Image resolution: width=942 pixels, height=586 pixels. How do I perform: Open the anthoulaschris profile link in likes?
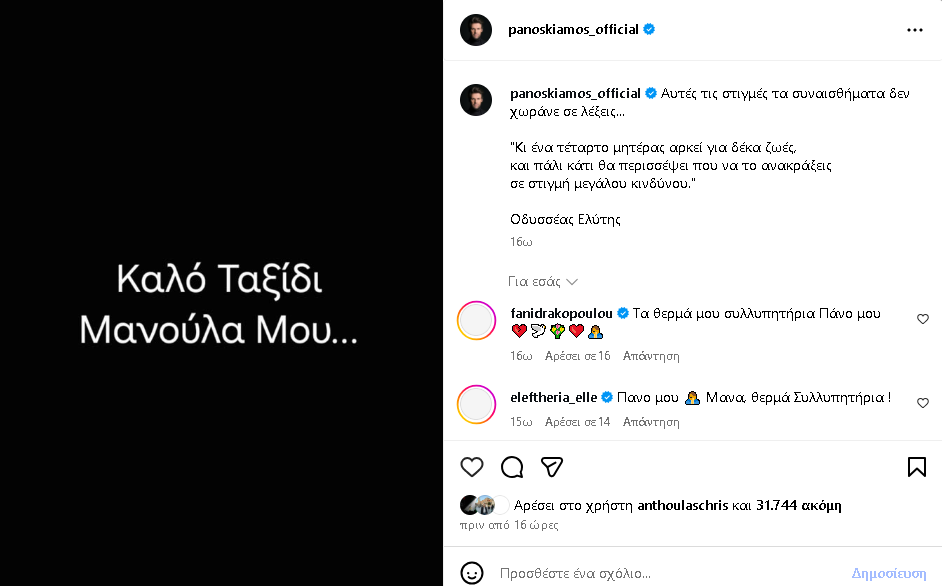[x=683, y=506]
